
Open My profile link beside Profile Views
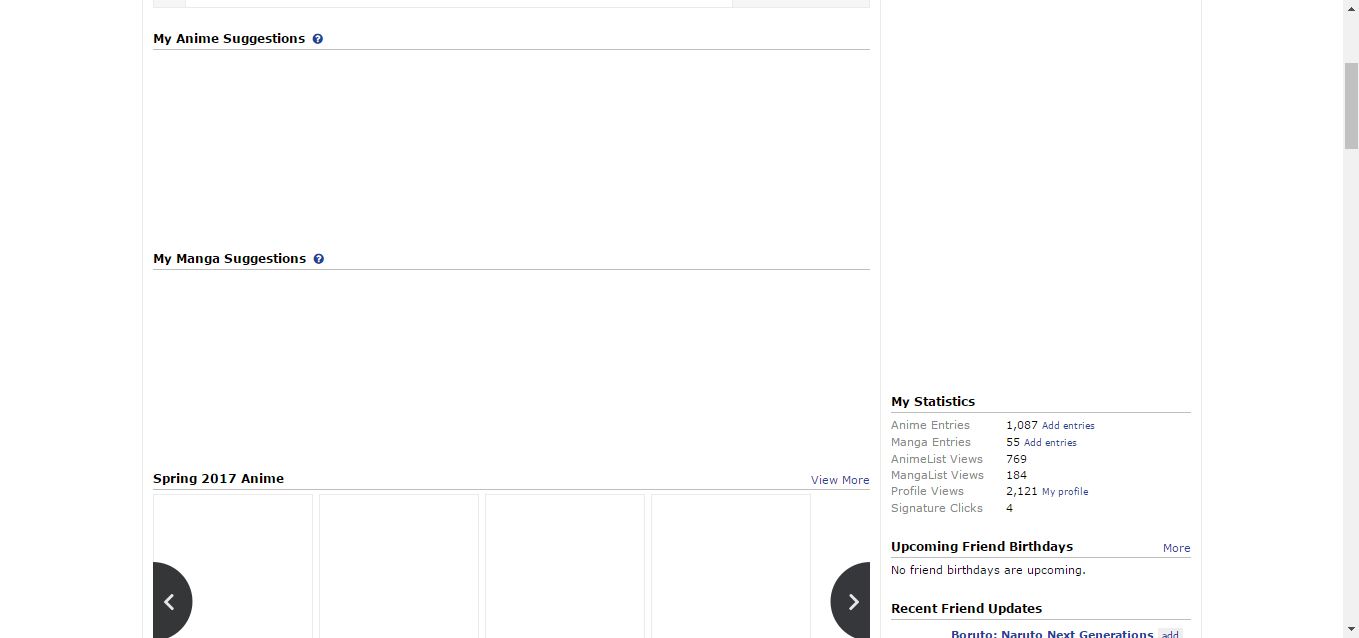[1064, 492]
